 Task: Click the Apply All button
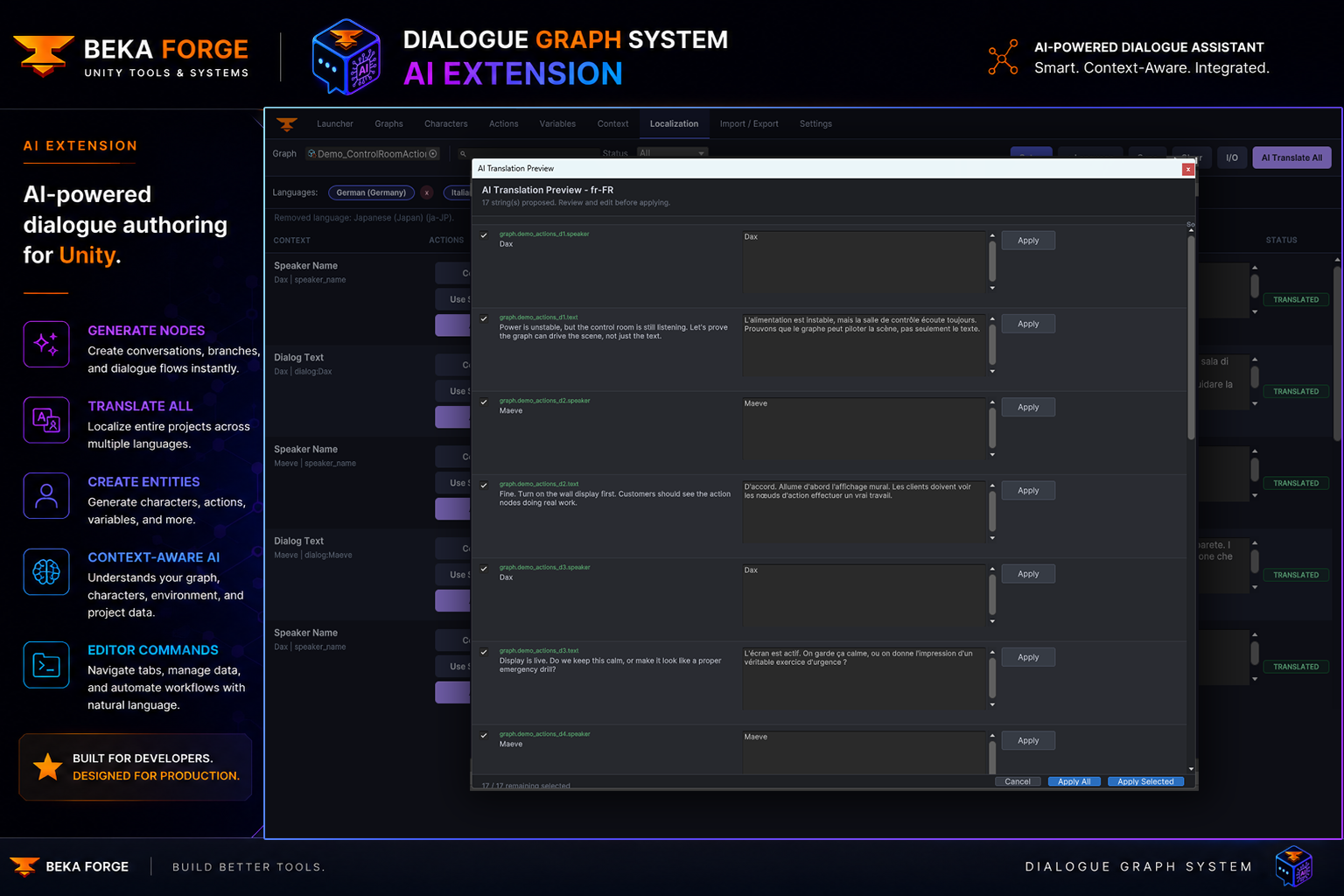(1074, 781)
